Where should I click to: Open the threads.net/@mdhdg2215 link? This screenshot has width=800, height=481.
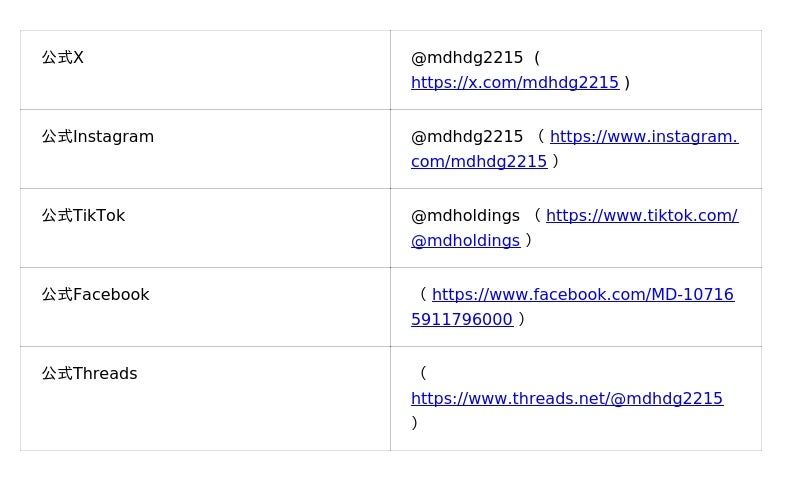(566, 399)
